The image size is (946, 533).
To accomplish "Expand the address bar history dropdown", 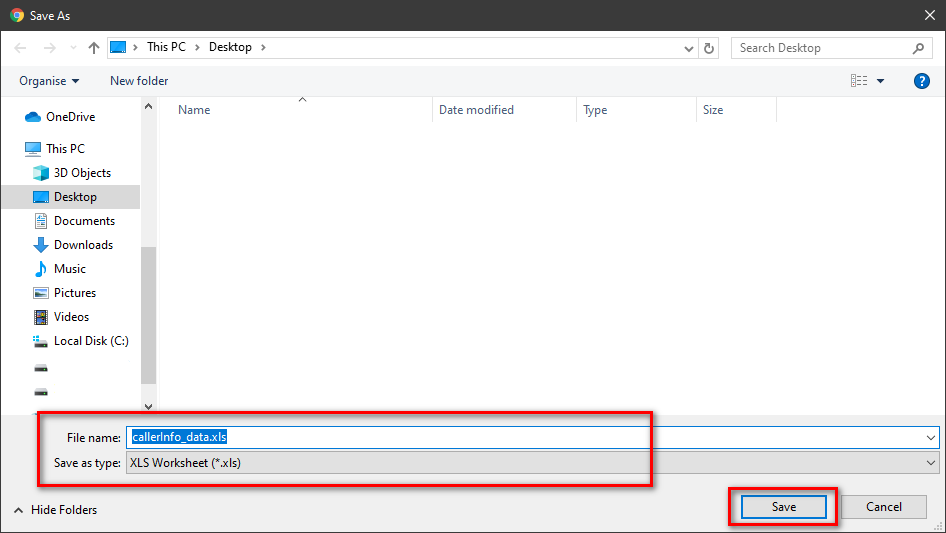I will [x=689, y=48].
